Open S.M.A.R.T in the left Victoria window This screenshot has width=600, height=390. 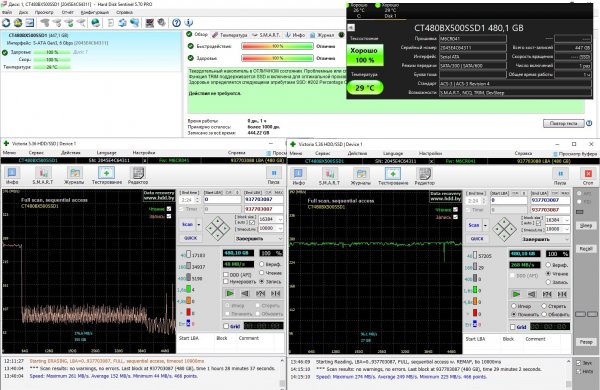[x=43, y=176]
